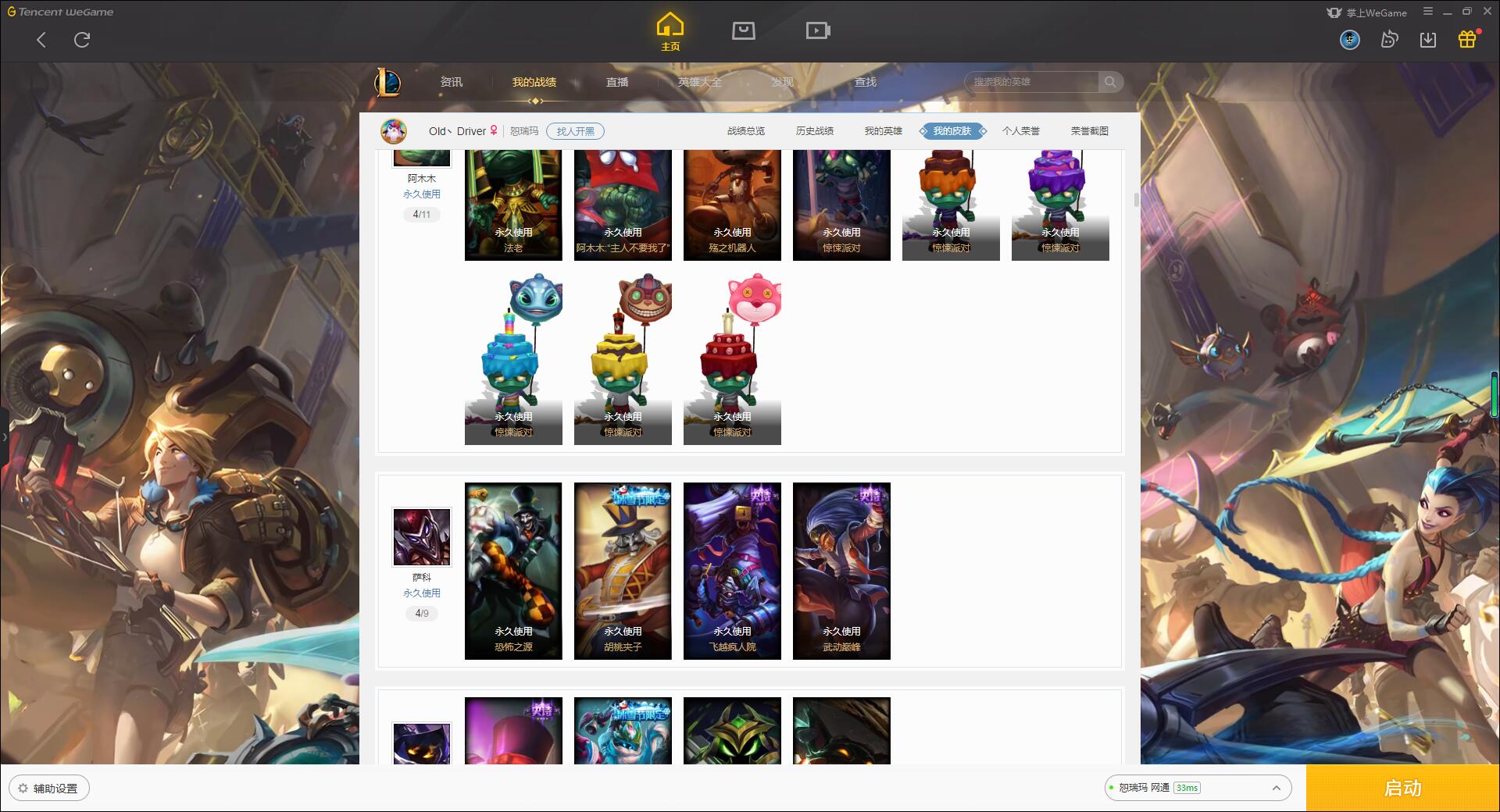
Task: Click the refresh page icon
Action: pyautogui.click(x=82, y=40)
